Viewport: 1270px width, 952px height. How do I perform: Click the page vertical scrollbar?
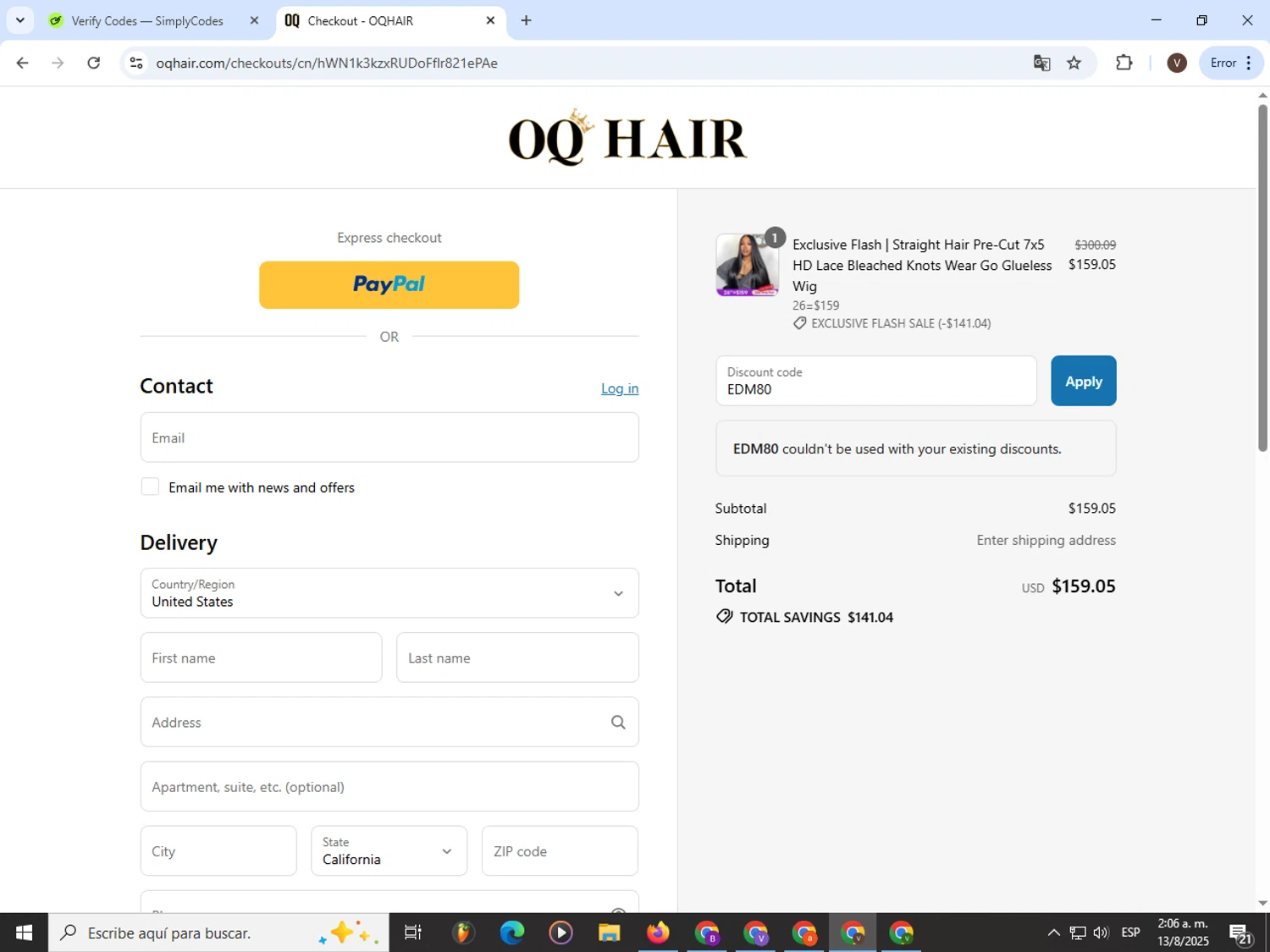(1262, 279)
